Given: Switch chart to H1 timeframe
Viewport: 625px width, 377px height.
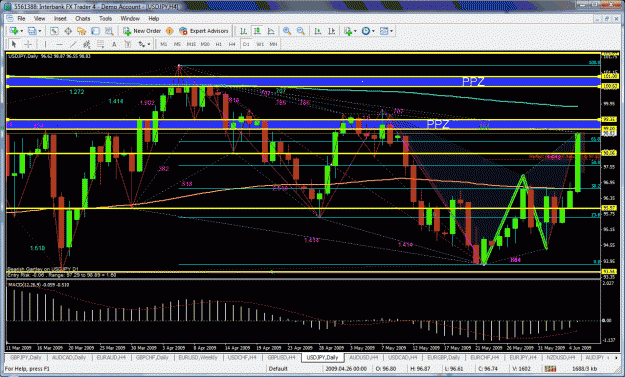Looking at the screenshot, I should pyautogui.click(x=219, y=44).
